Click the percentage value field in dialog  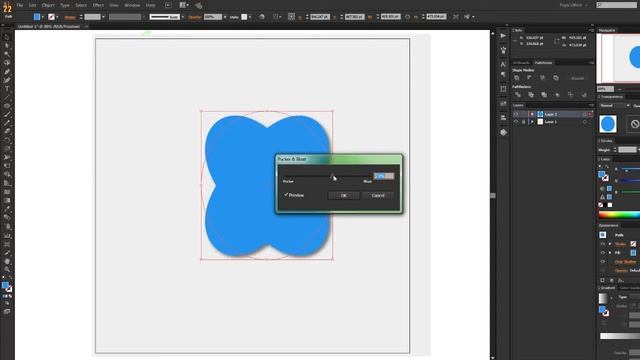click(384, 176)
